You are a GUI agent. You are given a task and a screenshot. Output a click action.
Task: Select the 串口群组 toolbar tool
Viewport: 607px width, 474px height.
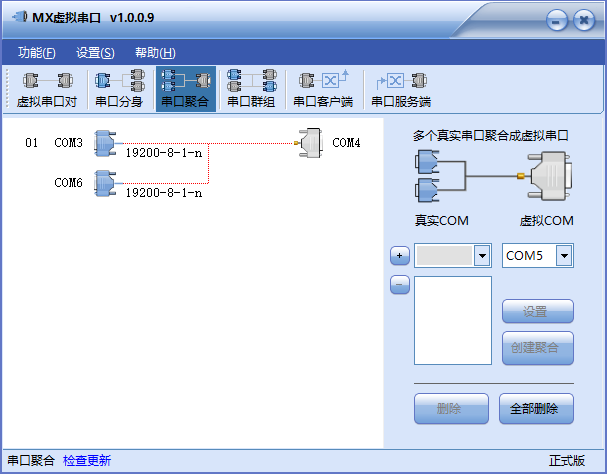[252, 89]
